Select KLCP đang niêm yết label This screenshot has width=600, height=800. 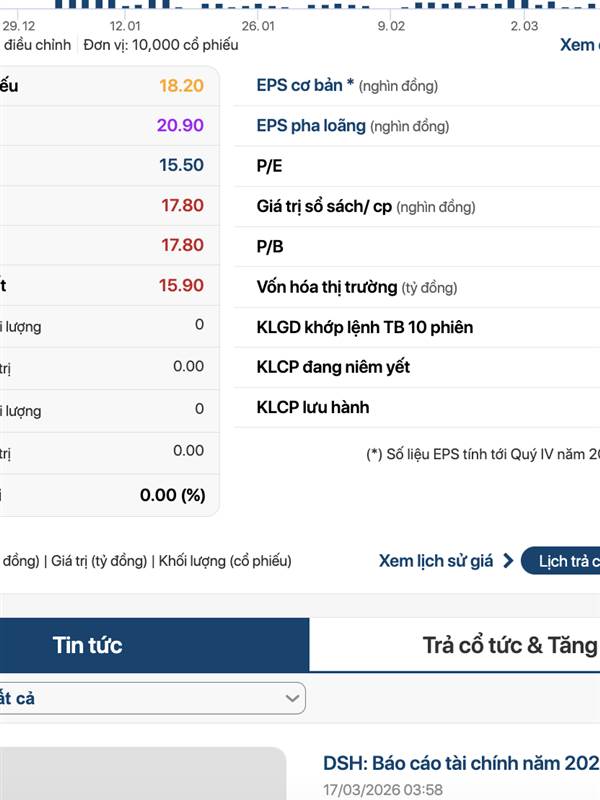(333, 367)
